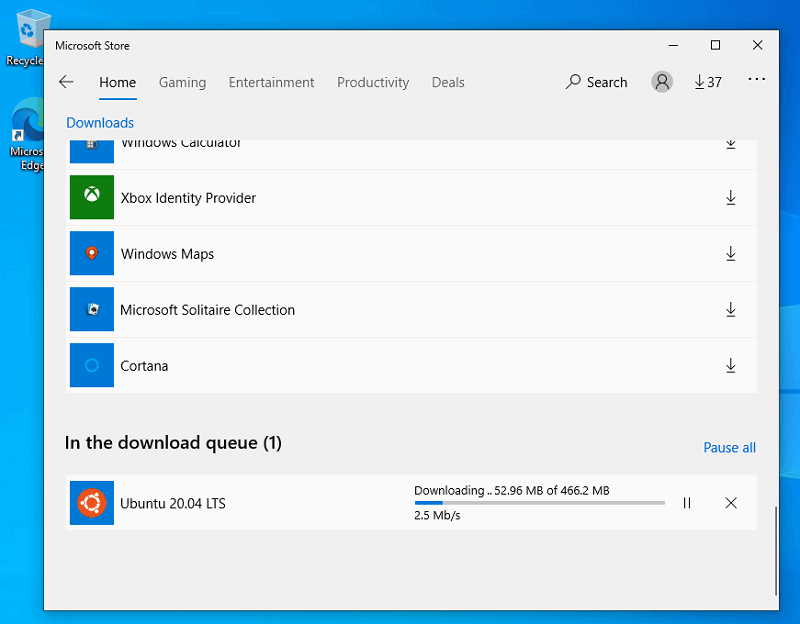Go back using the back arrow
Viewport: 800px width, 624px height.
[66, 82]
